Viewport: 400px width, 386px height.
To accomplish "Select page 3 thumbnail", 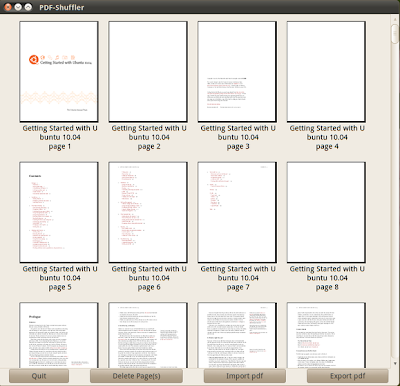I will tap(237, 72).
